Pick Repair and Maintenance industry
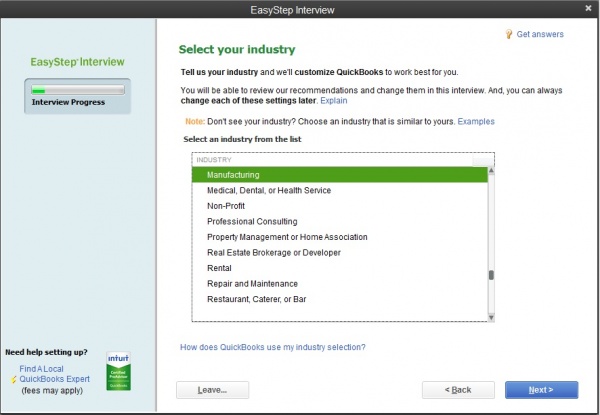600x415 pixels. pyautogui.click(x=340, y=284)
